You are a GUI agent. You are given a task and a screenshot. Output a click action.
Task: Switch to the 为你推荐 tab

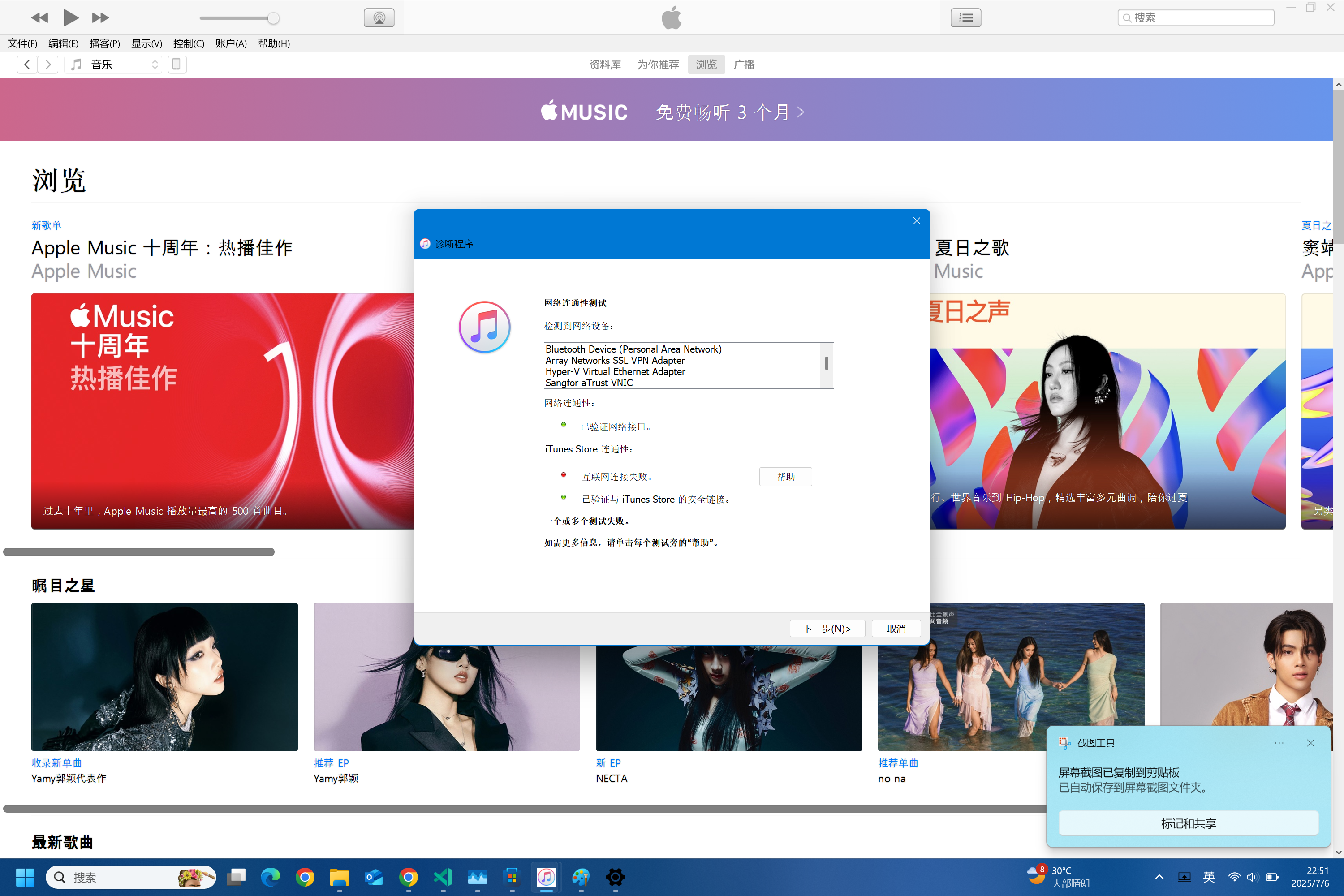click(658, 65)
